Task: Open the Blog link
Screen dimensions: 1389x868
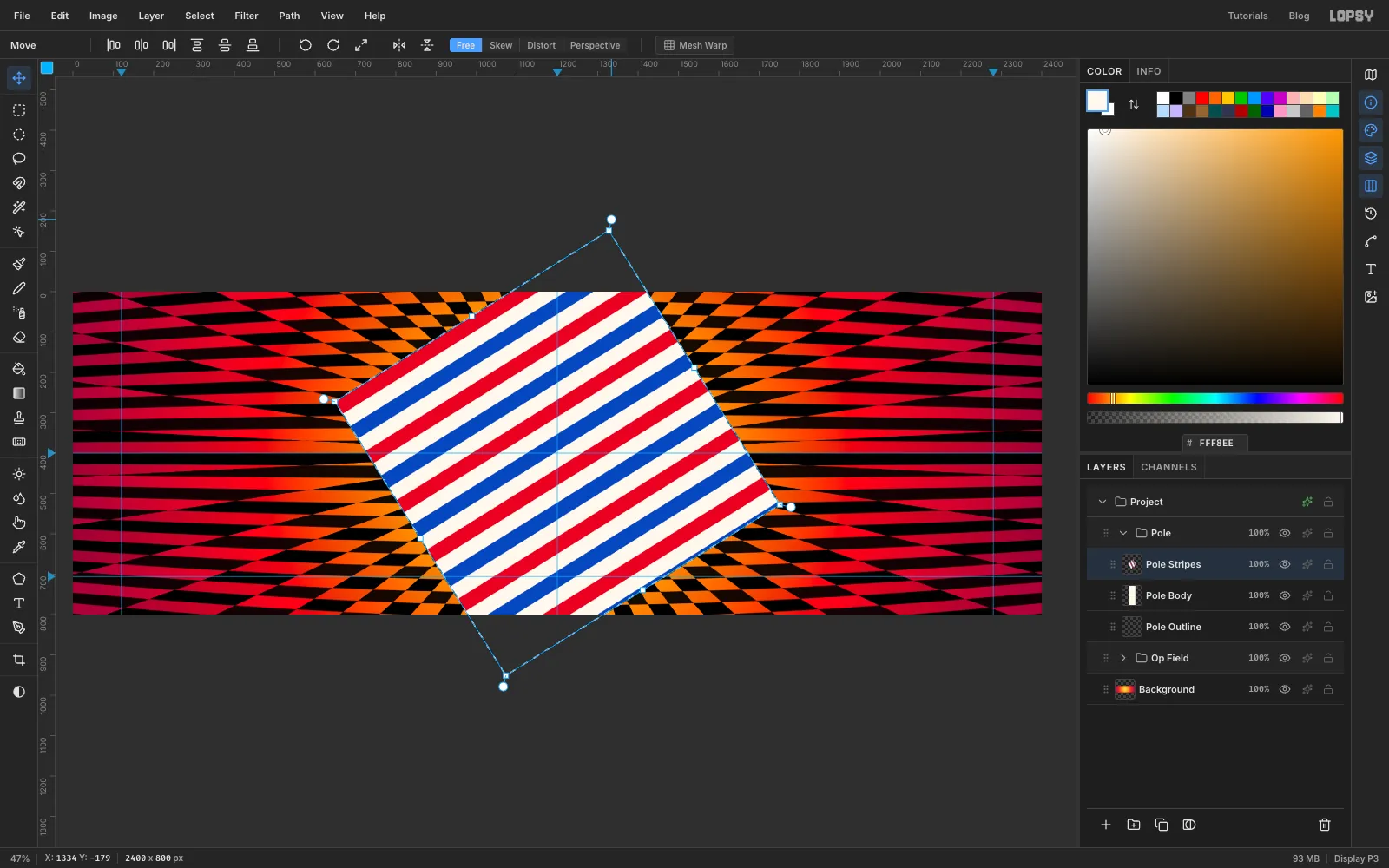Action: coord(1299,16)
